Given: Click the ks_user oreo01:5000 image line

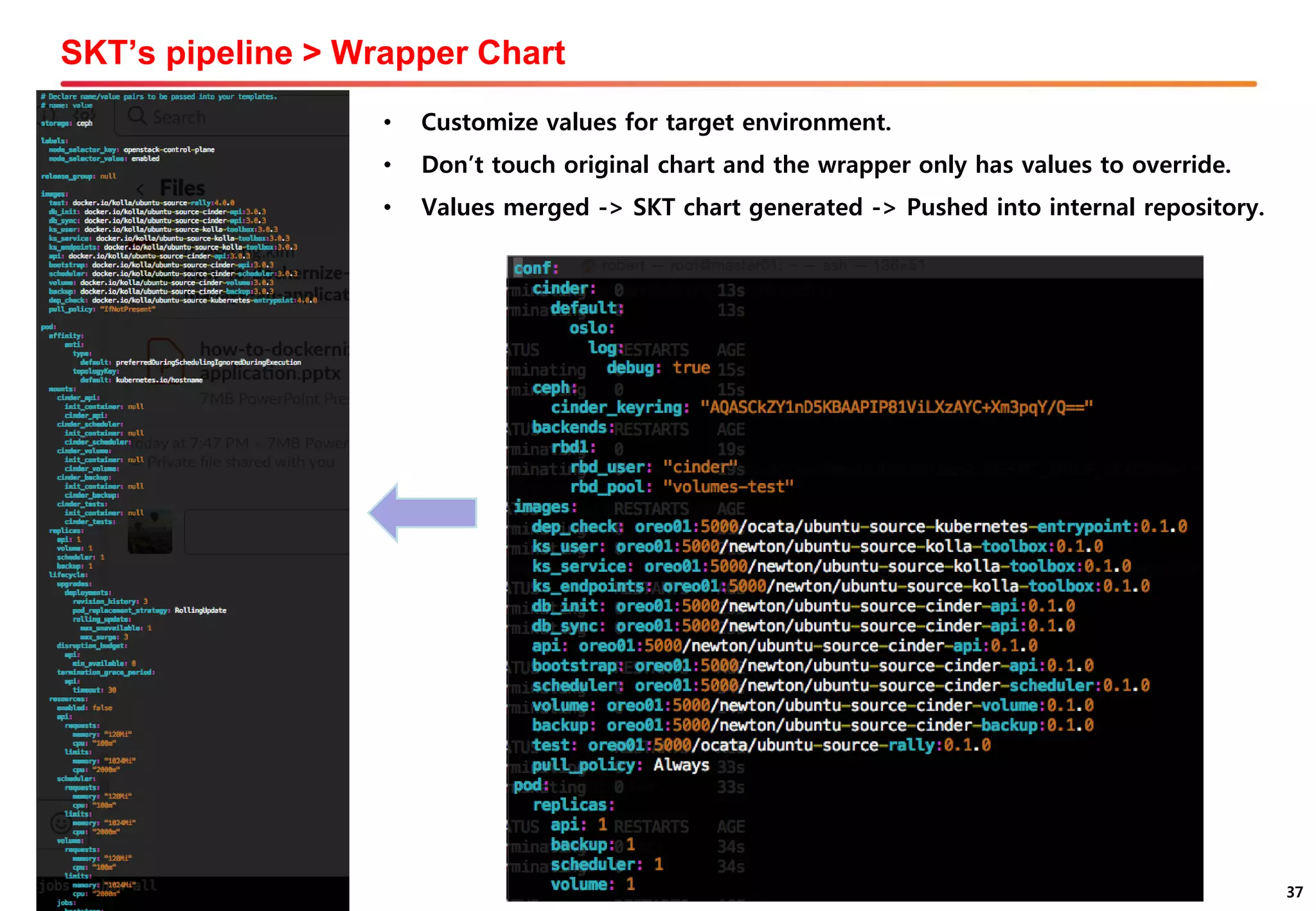Looking at the screenshot, I should [x=817, y=547].
